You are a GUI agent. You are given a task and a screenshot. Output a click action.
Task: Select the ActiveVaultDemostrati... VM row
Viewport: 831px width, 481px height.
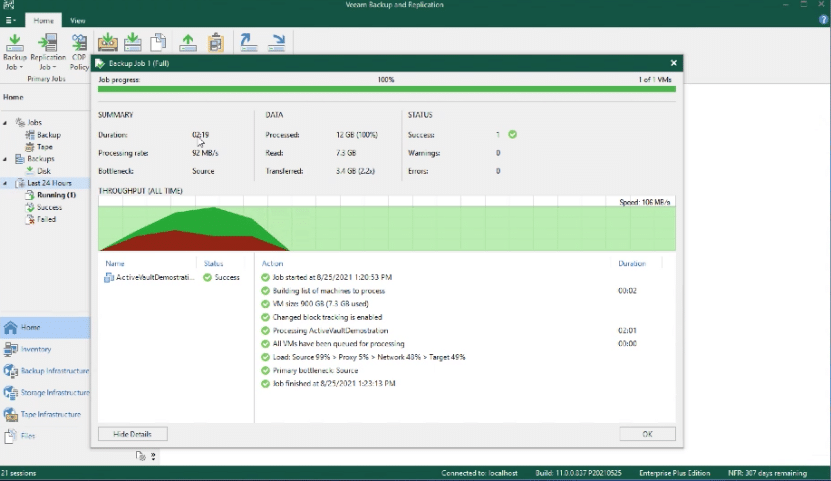coord(174,277)
